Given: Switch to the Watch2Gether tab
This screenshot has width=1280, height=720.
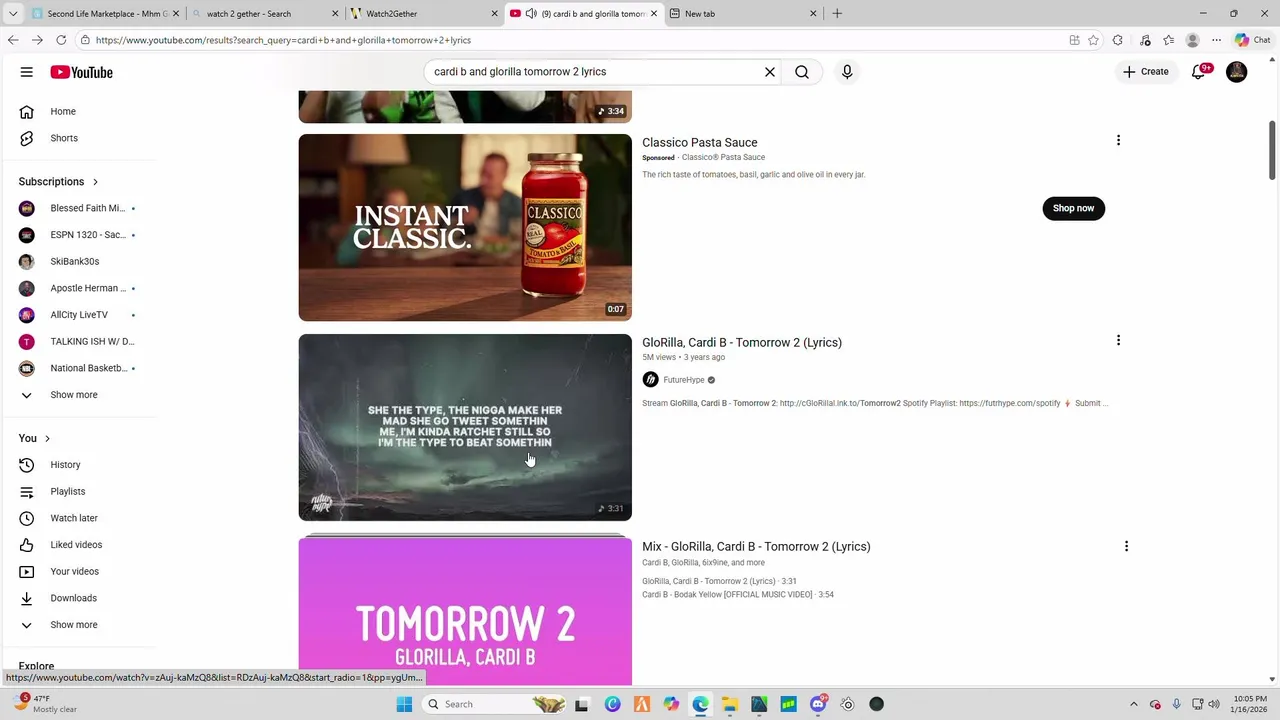Looking at the screenshot, I should click(x=424, y=14).
